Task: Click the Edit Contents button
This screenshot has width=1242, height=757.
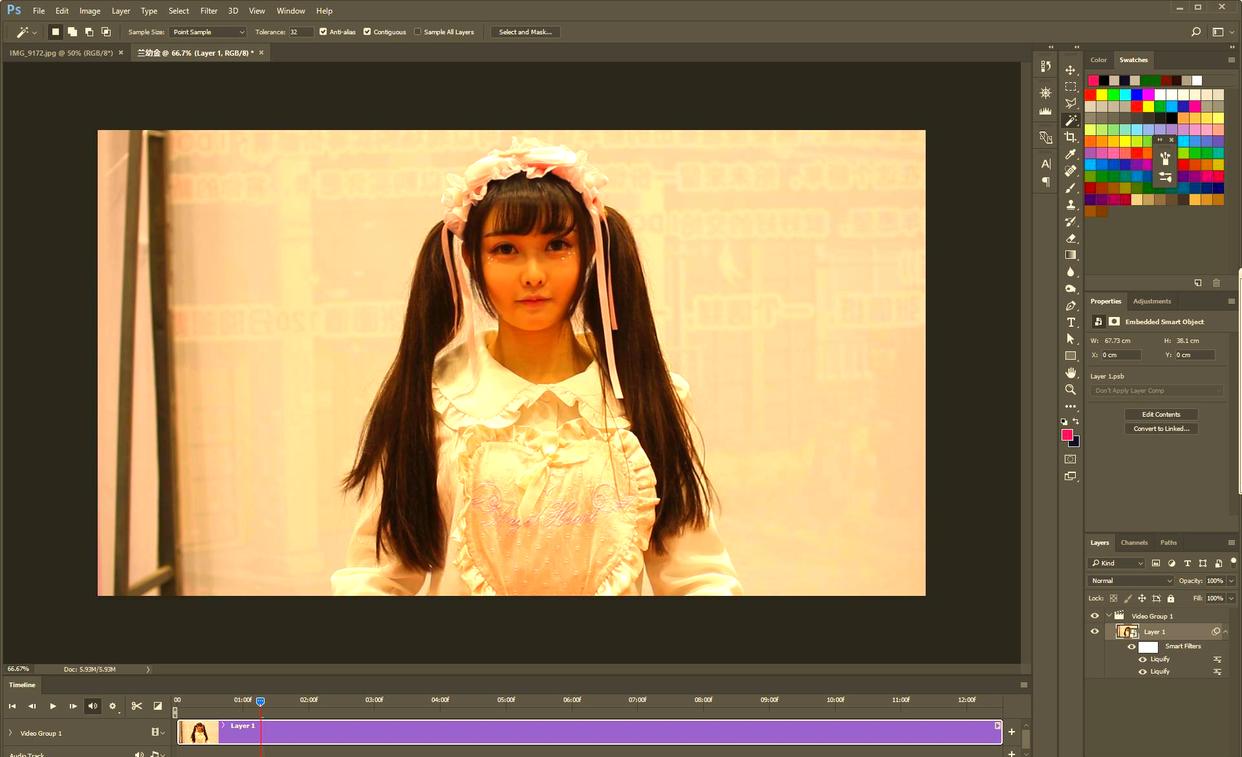Action: coord(1161,414)
